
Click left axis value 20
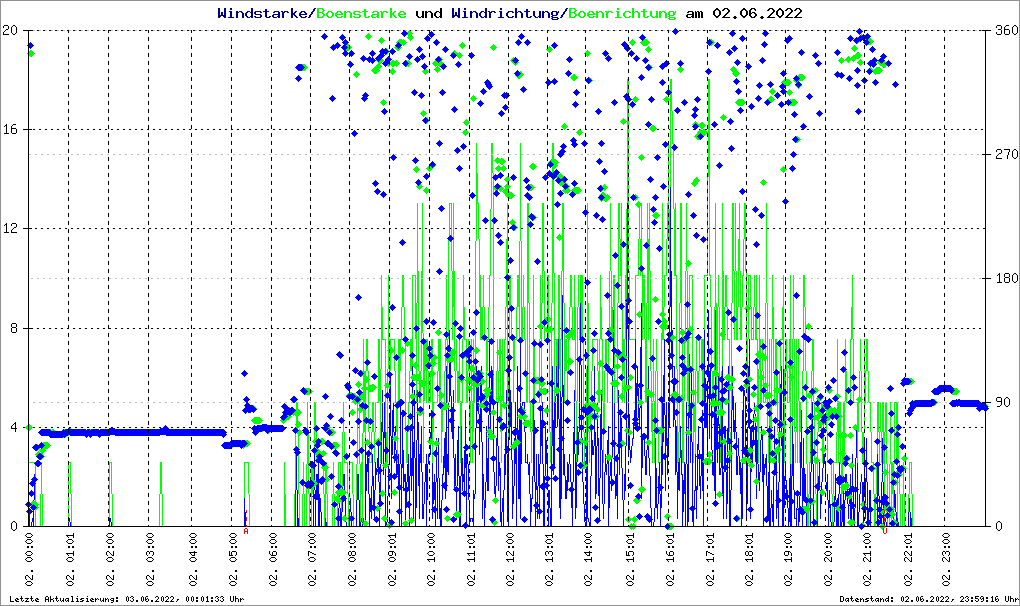tap(10, 30)
